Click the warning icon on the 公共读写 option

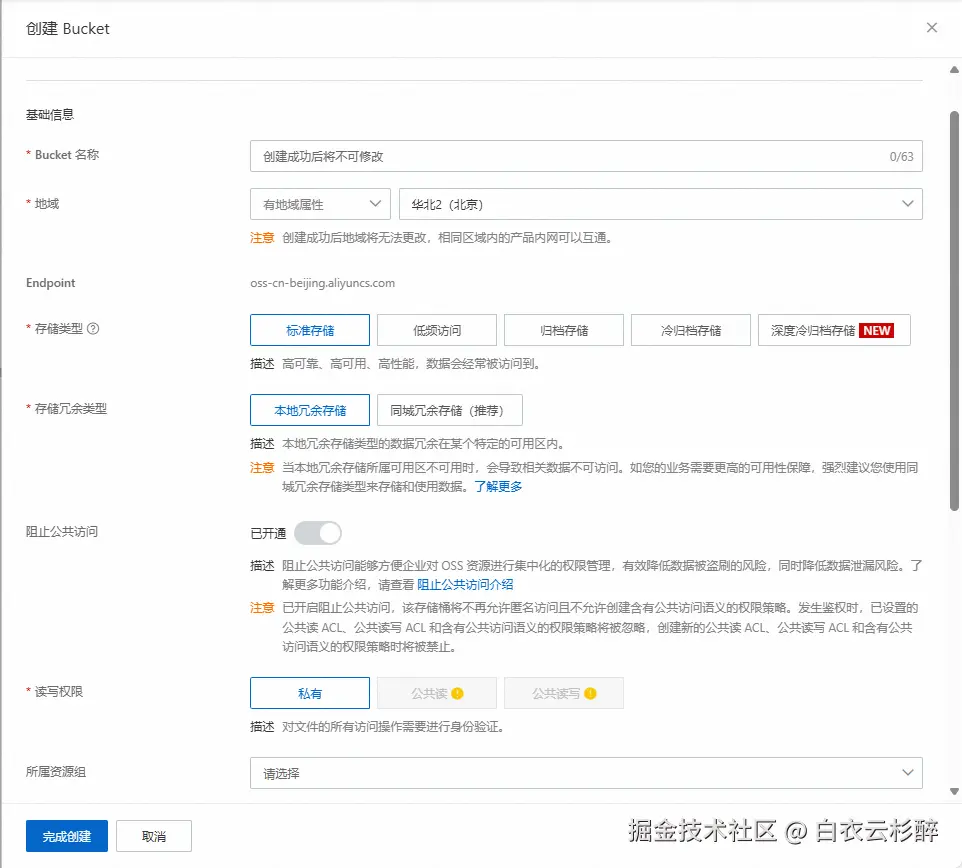[590, 693]
